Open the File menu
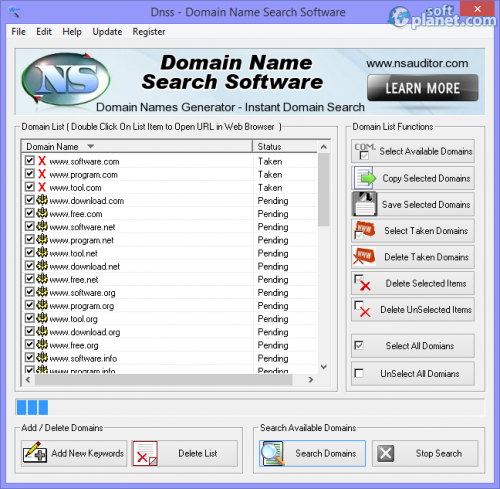Image resolution: width=500 pixels, height=489 pixels. (18, 32)
